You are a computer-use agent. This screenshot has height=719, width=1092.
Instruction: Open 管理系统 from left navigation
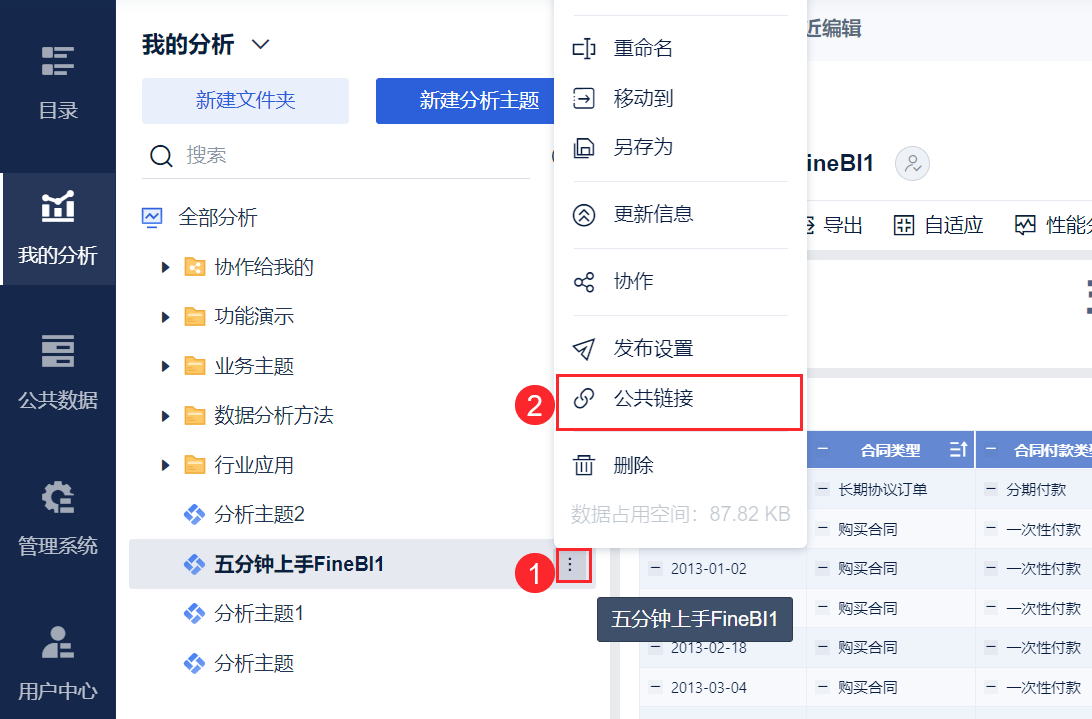click(x=58, y=517)
